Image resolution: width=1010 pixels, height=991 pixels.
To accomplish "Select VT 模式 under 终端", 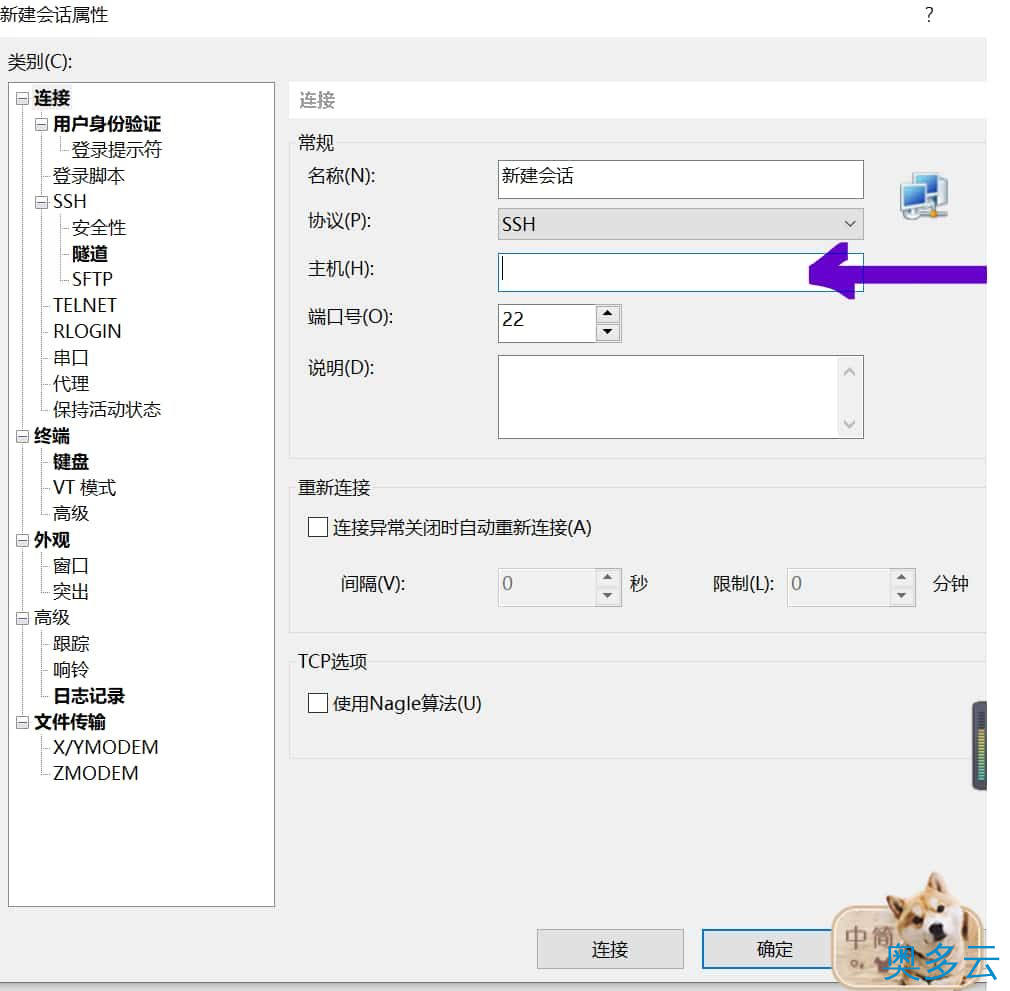I will coord(84,487).
